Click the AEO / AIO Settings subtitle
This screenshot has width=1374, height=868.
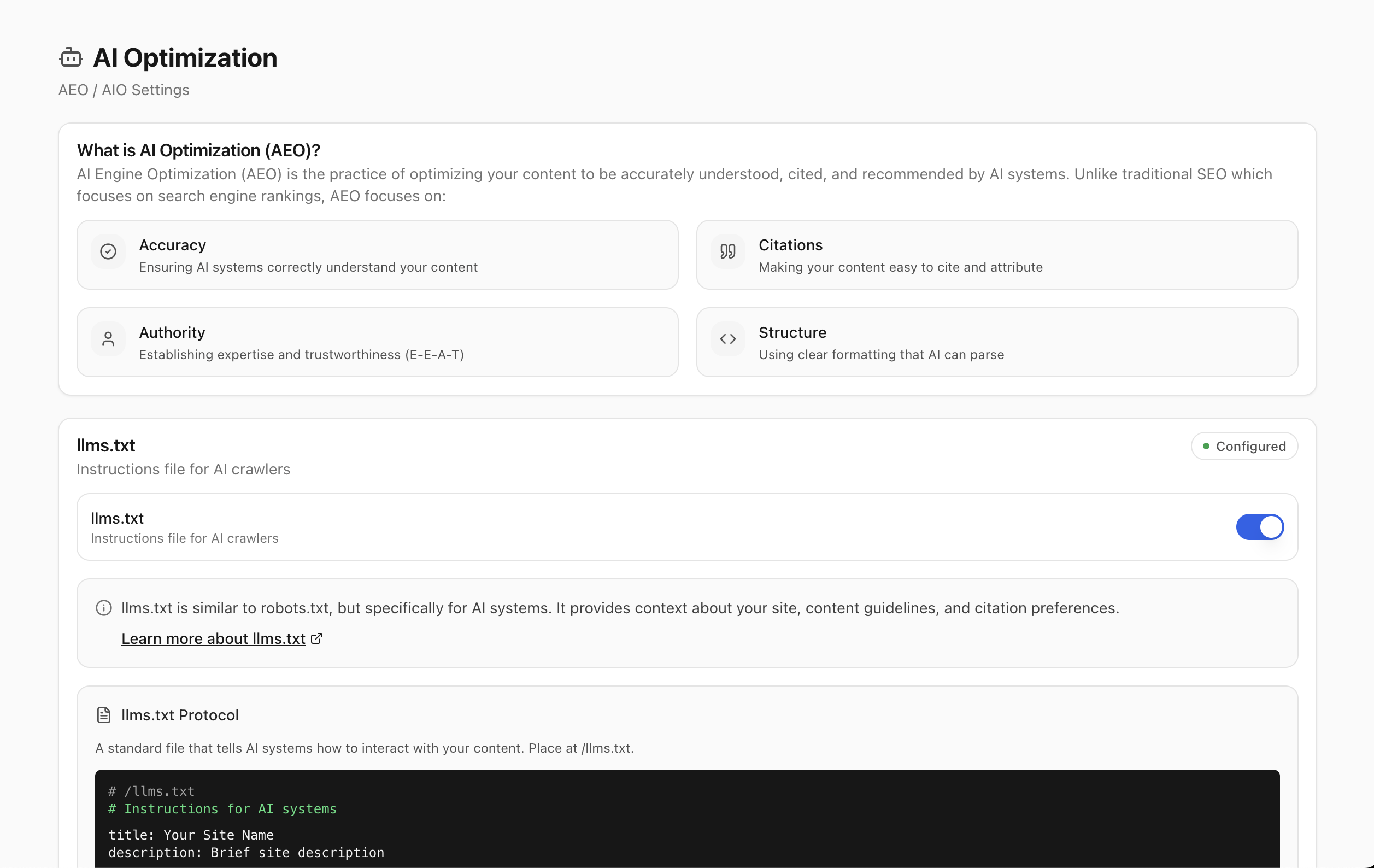pyautogui.click(x=124, y=90)
